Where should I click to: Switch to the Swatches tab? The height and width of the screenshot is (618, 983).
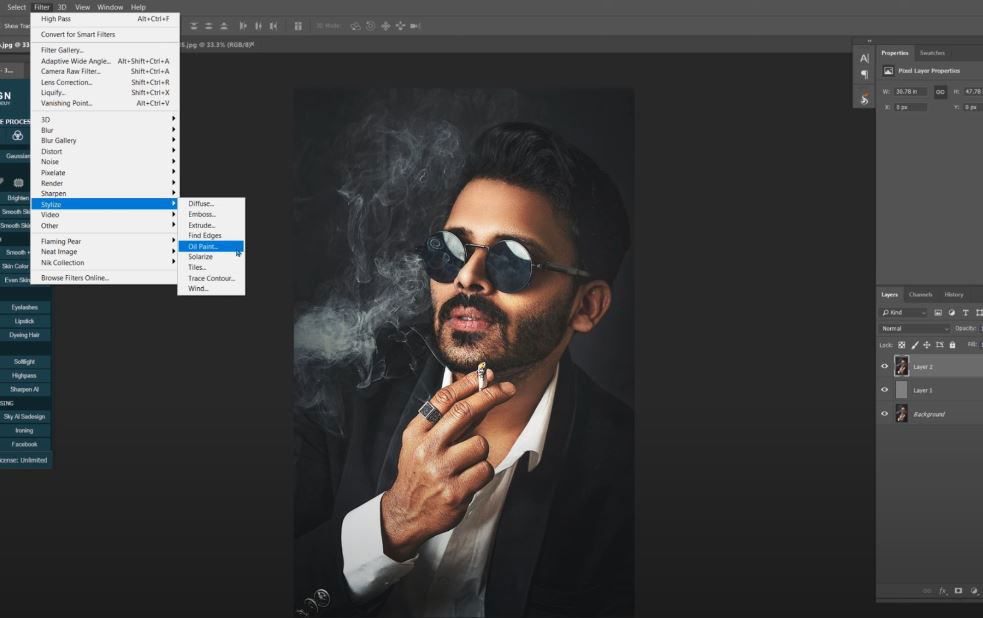pyautogui.click(x=932, y=53)
